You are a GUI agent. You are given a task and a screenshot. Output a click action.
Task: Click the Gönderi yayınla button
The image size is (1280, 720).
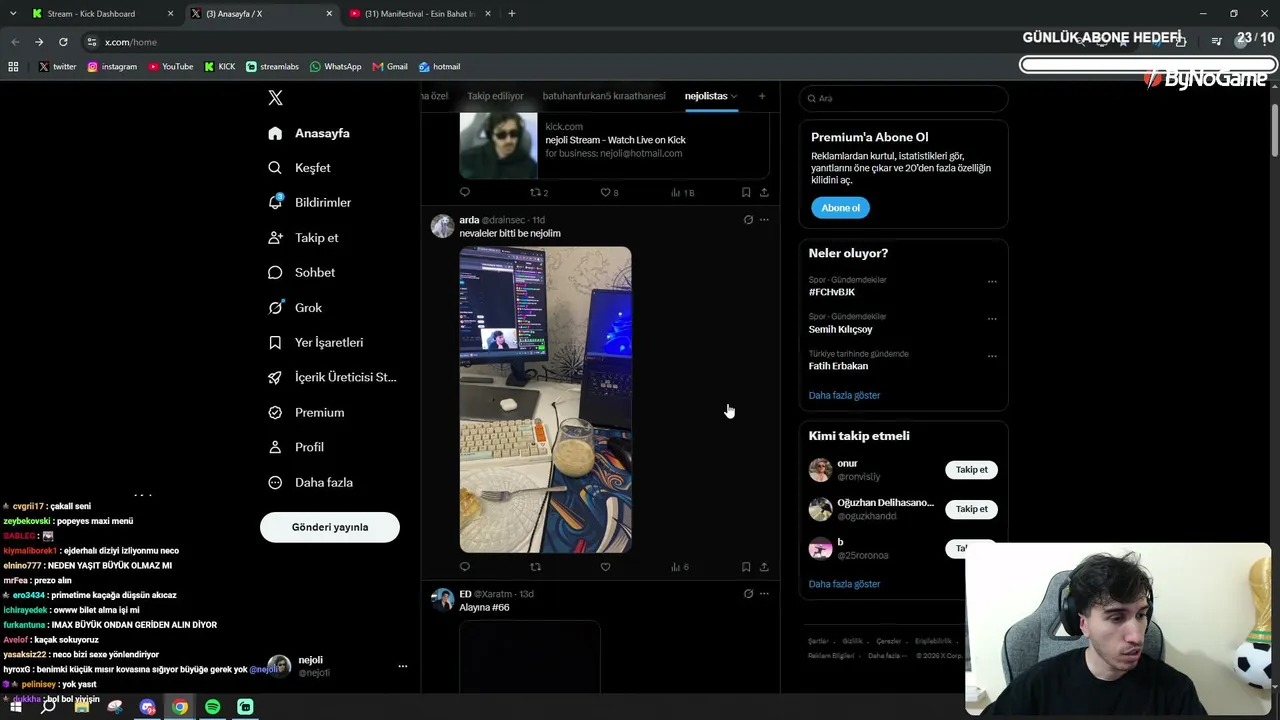pos(330,527)
